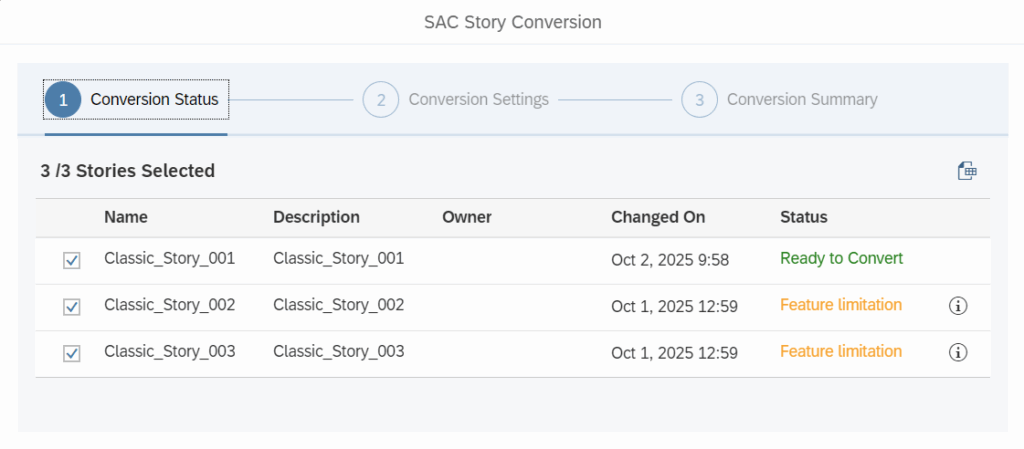The width and height of the screenshot is (1024, 449).
Task: Click the Name column header
Action: pyautogui.click(x=126, y=217)
